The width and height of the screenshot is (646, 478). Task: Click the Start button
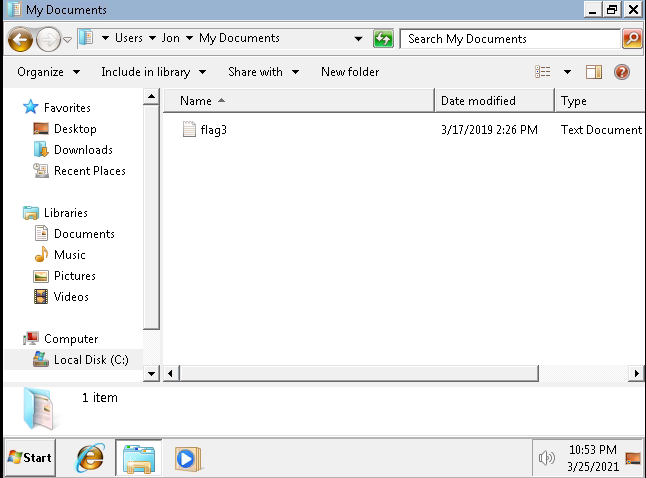tap(30, 458)
